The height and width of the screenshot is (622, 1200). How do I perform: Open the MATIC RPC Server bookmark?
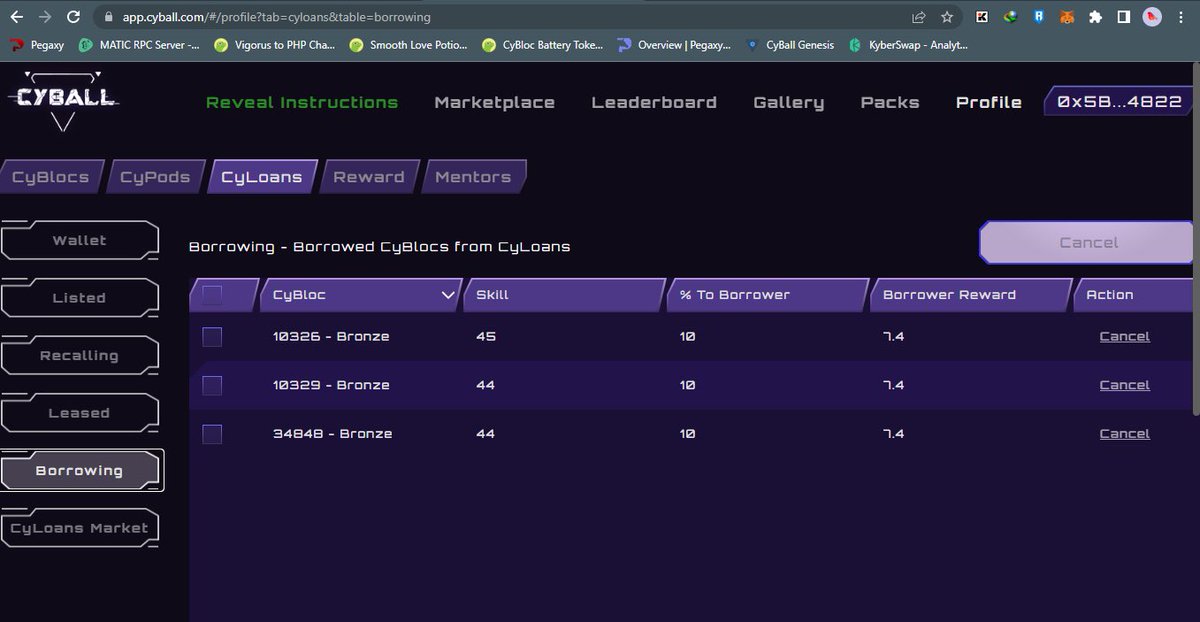(x=139, y=45)
